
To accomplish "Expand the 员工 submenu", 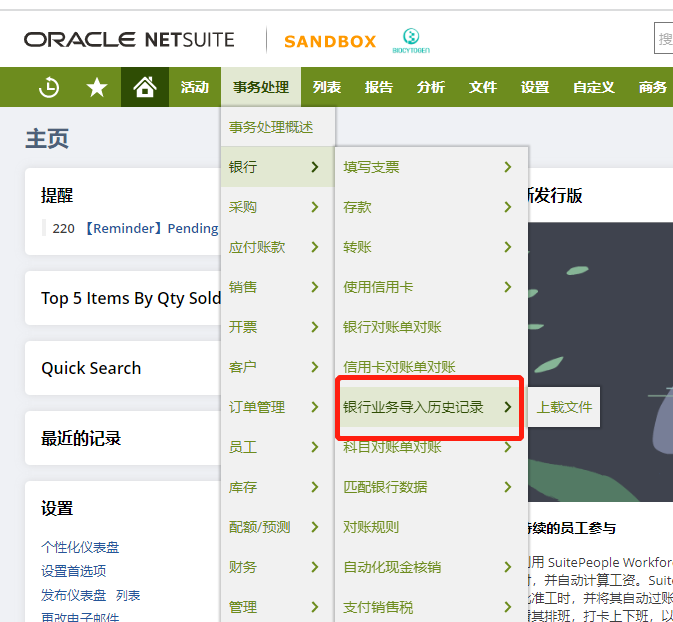I will click(x=278, y=447).
